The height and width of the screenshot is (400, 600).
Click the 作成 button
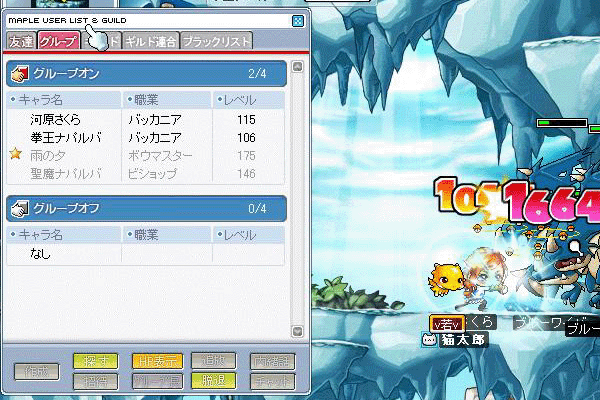tap(37, 372)
